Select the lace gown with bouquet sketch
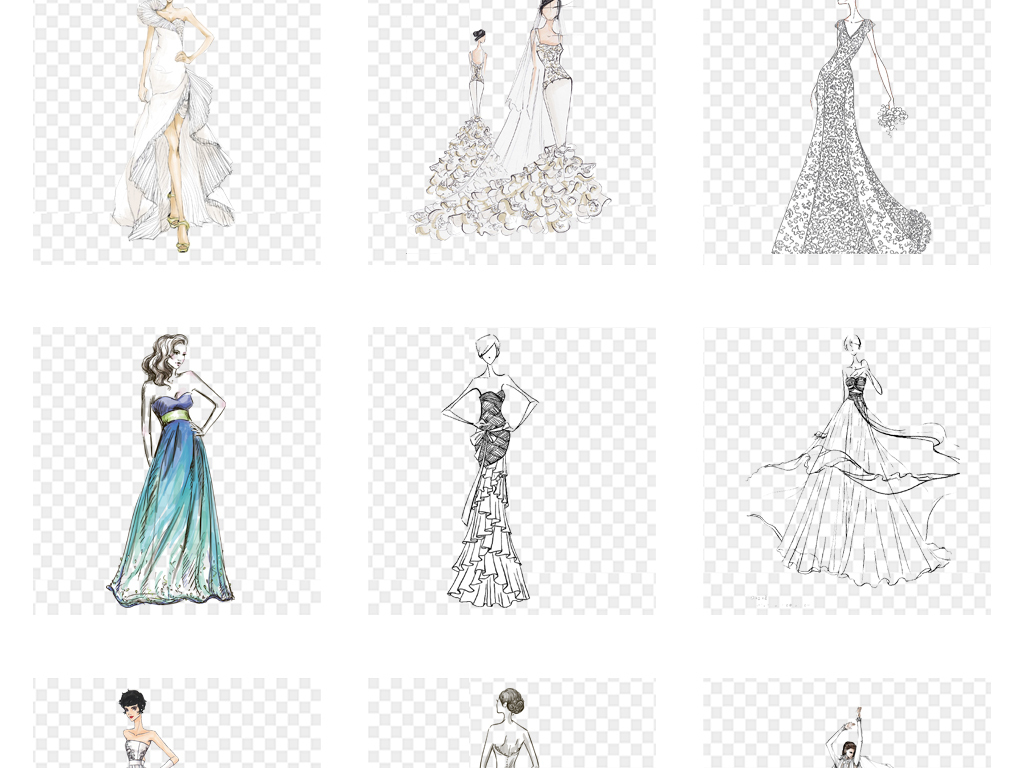The image size is (1024, 768). 847,132
